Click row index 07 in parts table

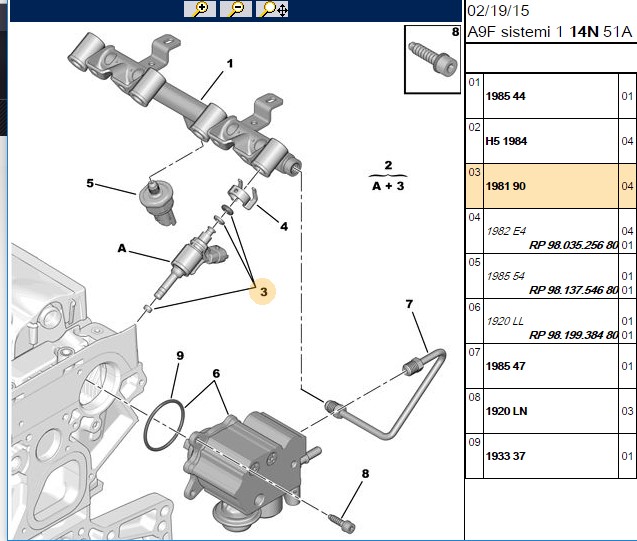click(474, 353)
